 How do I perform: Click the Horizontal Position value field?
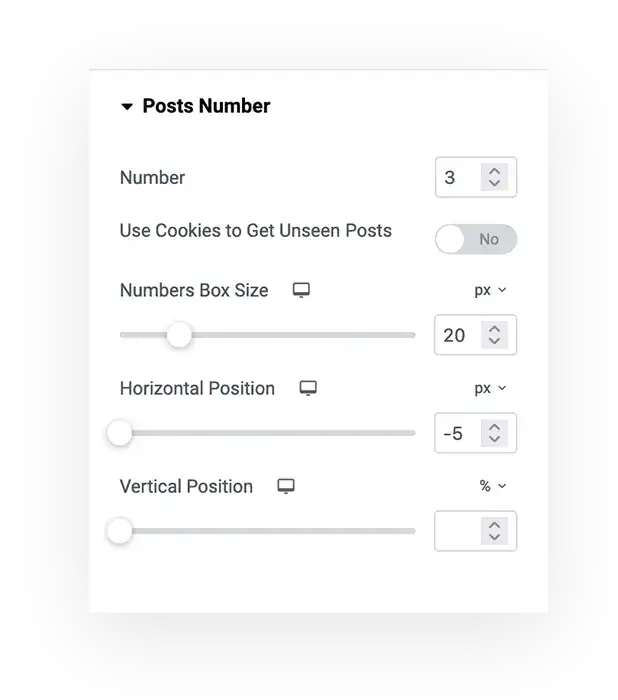coord(457,433)
